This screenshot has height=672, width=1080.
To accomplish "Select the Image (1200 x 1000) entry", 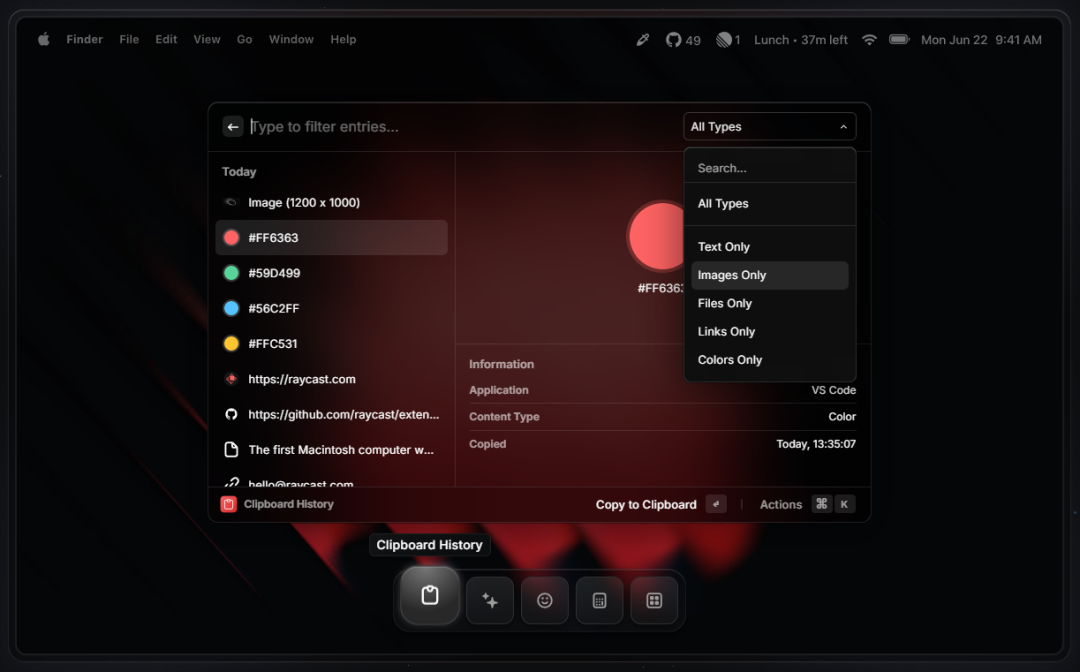I will tap(331, 202).
